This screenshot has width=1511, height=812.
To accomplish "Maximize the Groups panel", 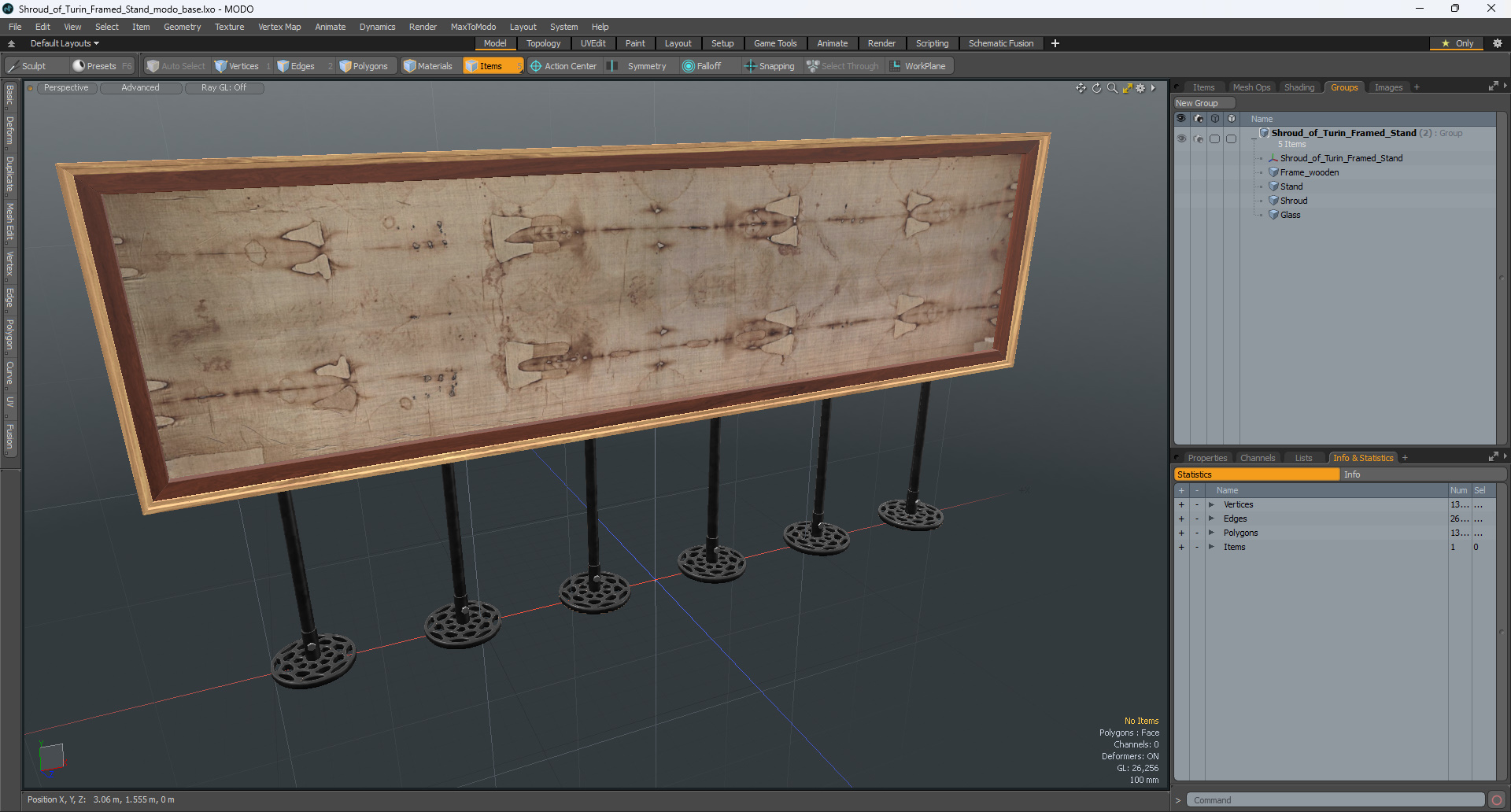I will (x=1493, y=87).
